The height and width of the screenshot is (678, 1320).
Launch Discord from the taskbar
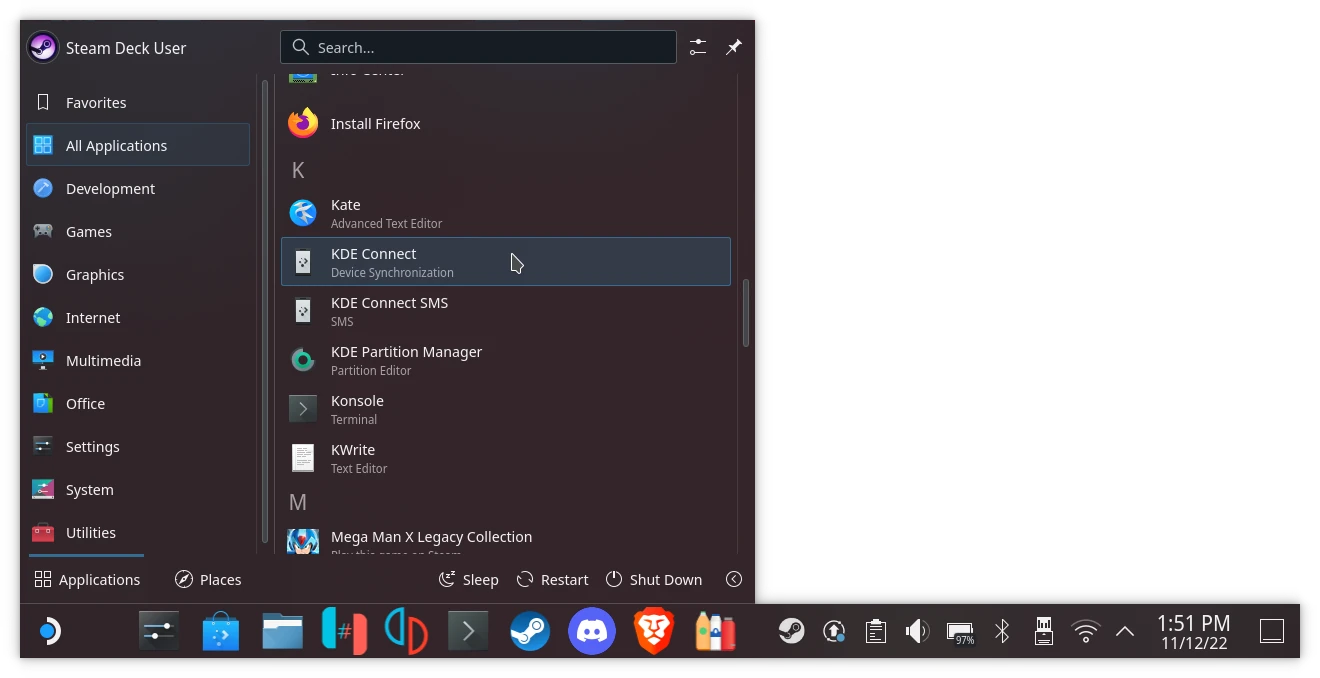592,631
